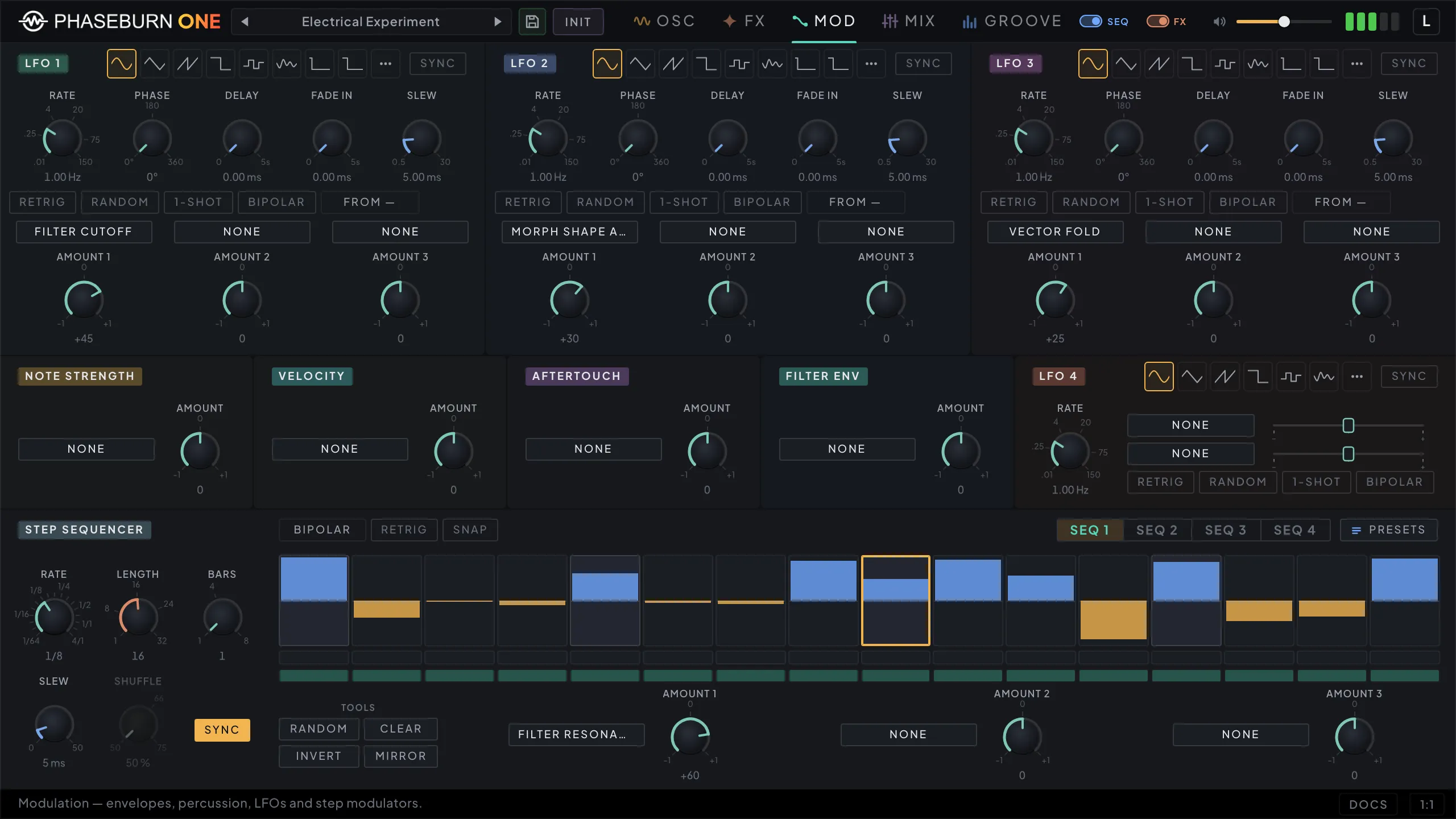Select sawtooth waveform for LFO 1
This screenshot has width=1456, height=819.
click(x=187, y=64)
